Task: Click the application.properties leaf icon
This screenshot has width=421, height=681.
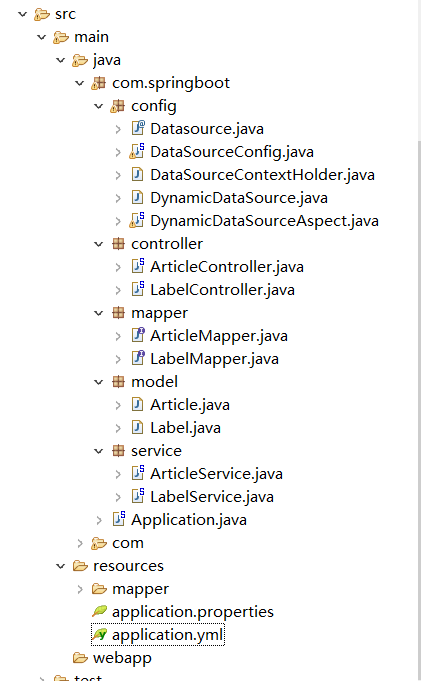Action: tap(99, 612)
